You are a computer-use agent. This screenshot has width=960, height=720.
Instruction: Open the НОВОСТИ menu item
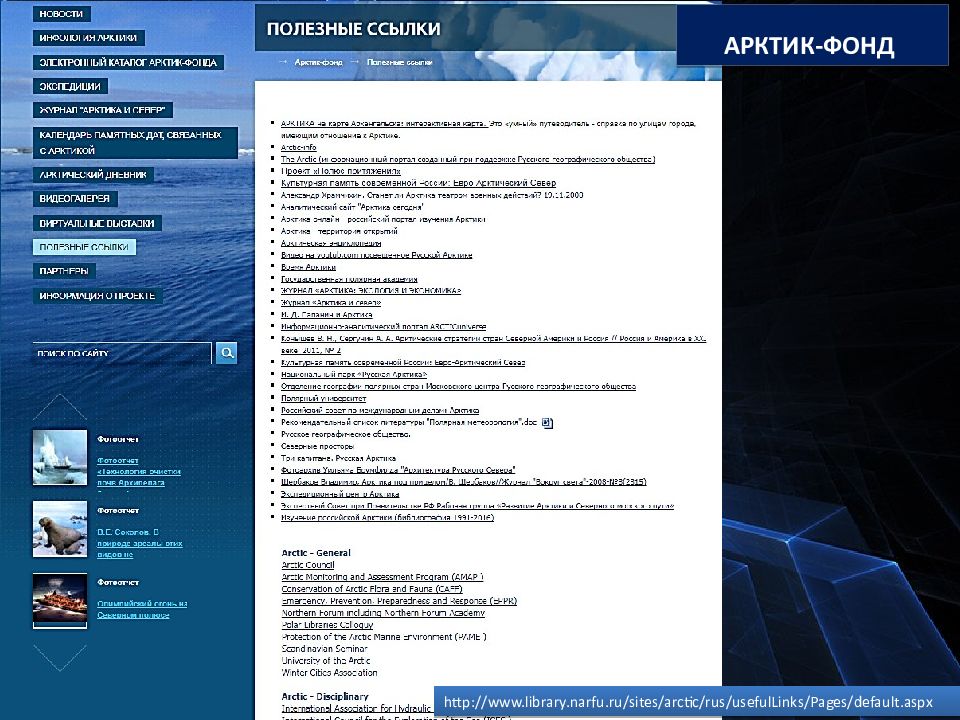(x=61, y=13)
